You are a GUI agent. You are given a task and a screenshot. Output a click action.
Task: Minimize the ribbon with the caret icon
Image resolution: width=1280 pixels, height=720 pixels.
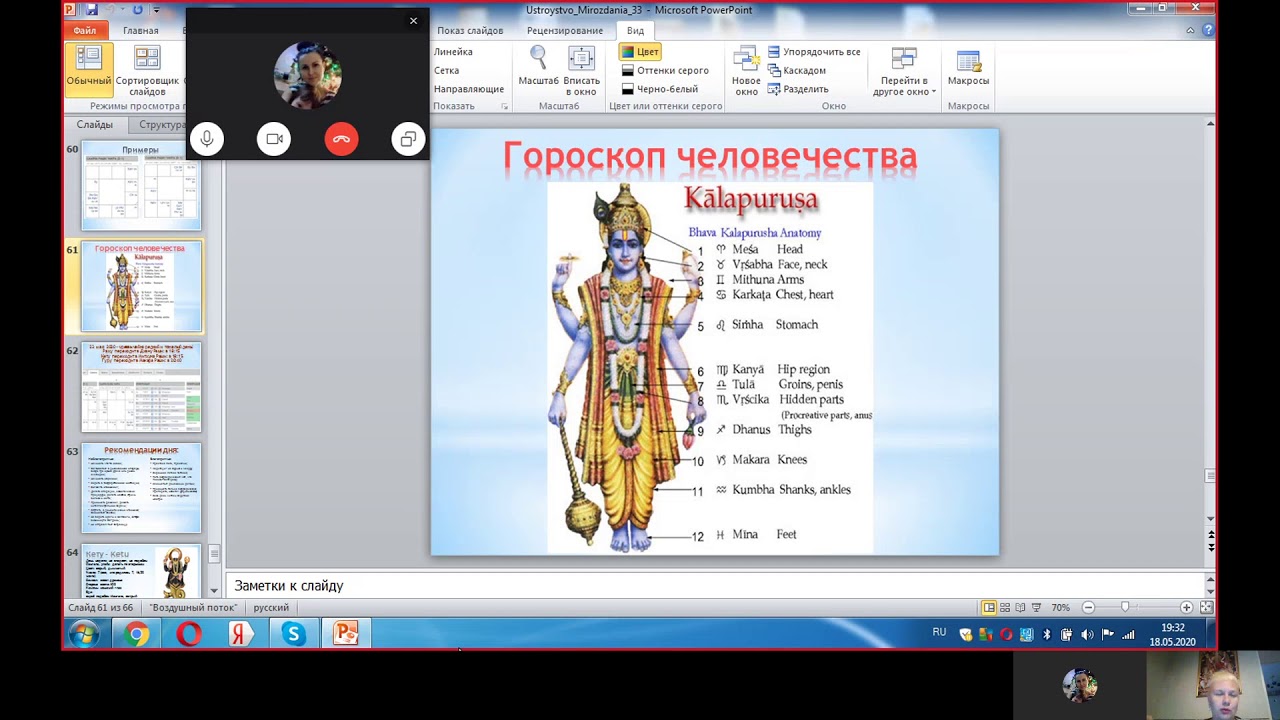pyautogui.click(x=1191, y=31)
